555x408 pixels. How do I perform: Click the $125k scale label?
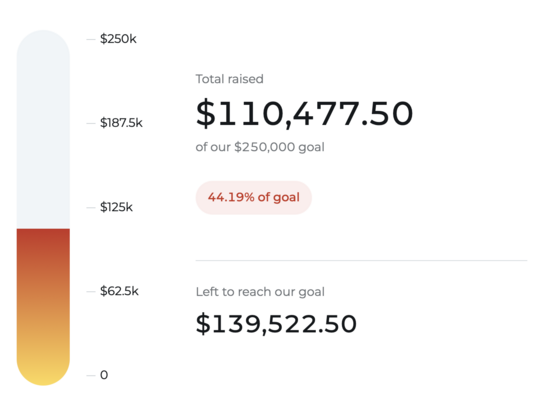coord(116,207)
